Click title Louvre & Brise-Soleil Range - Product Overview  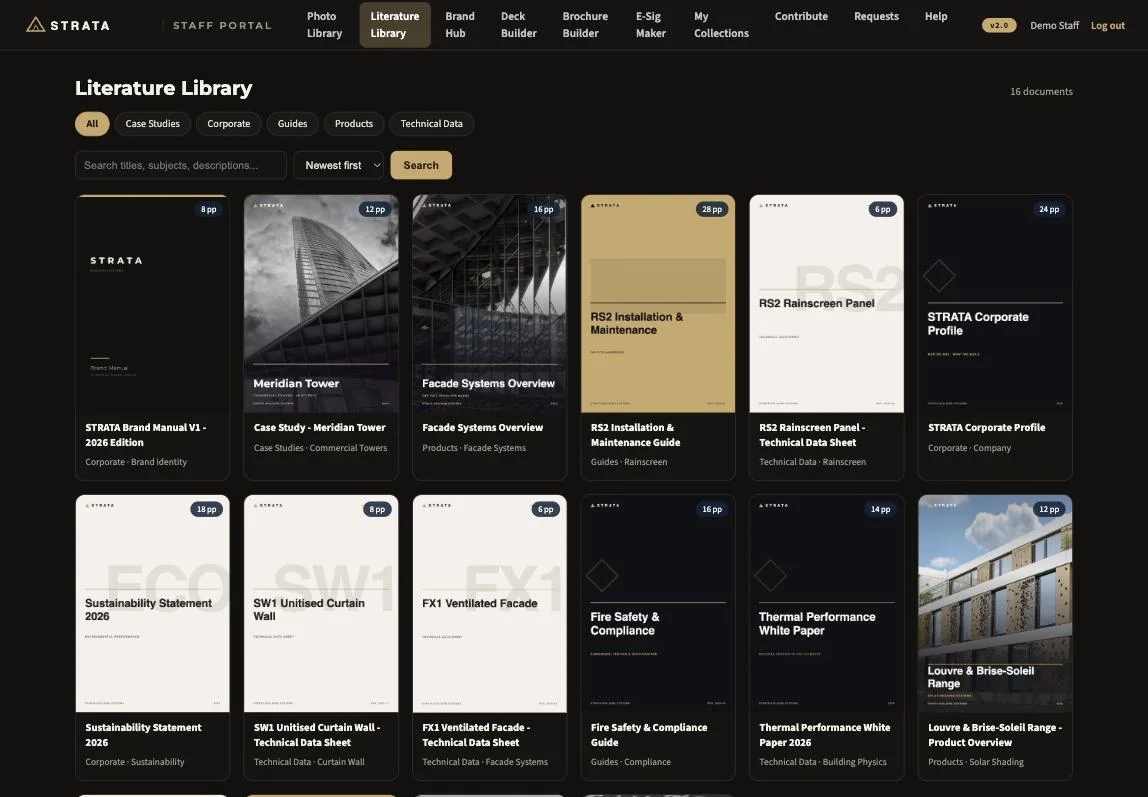coord(994,735)
